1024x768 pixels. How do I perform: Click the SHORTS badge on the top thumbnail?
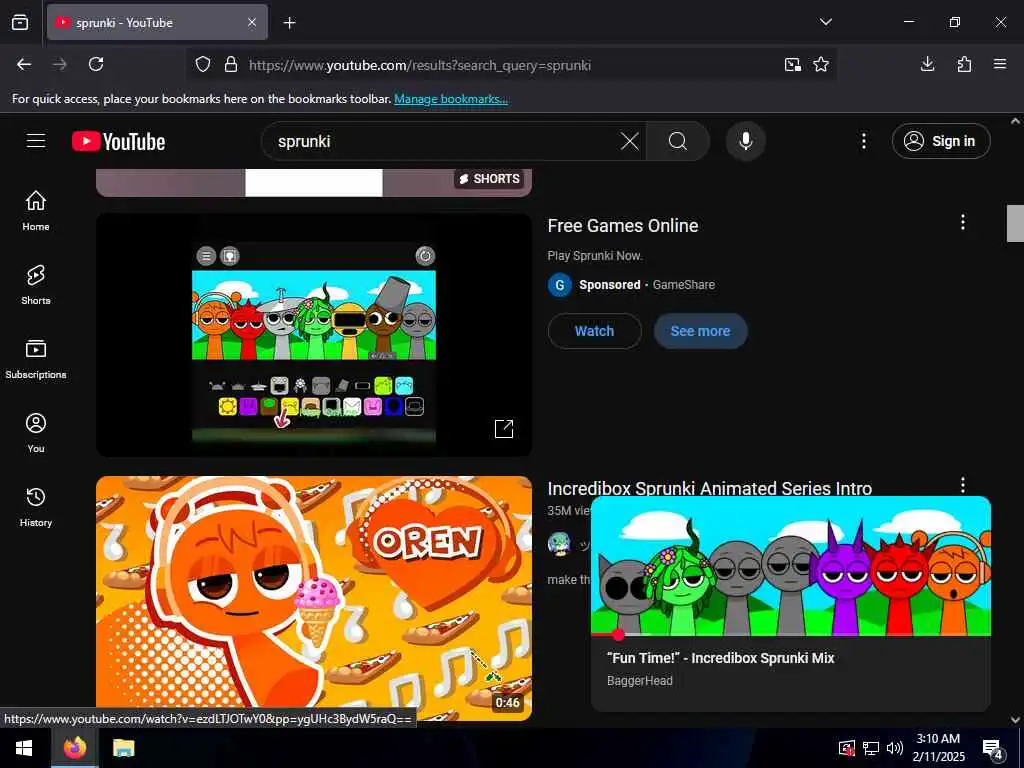489,179
